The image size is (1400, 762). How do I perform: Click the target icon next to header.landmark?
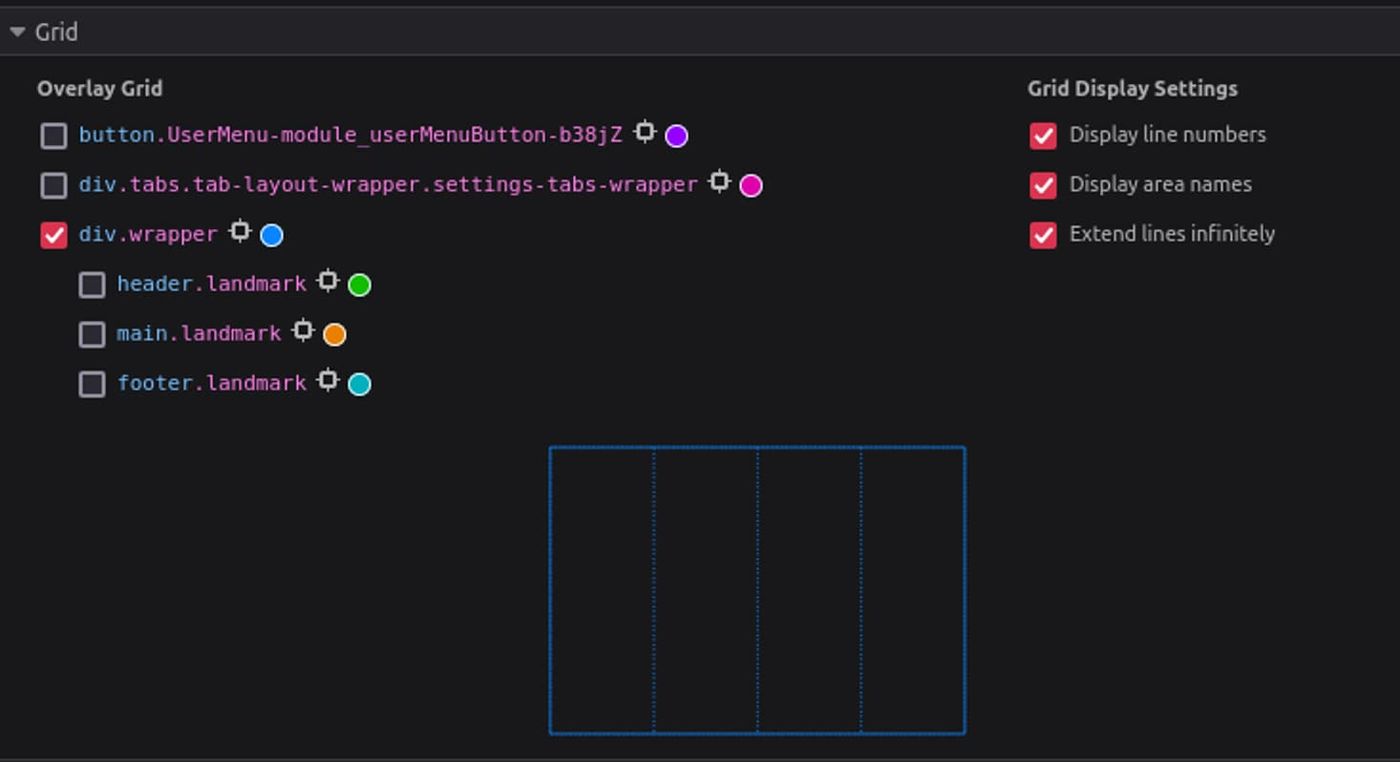(328, 281)
